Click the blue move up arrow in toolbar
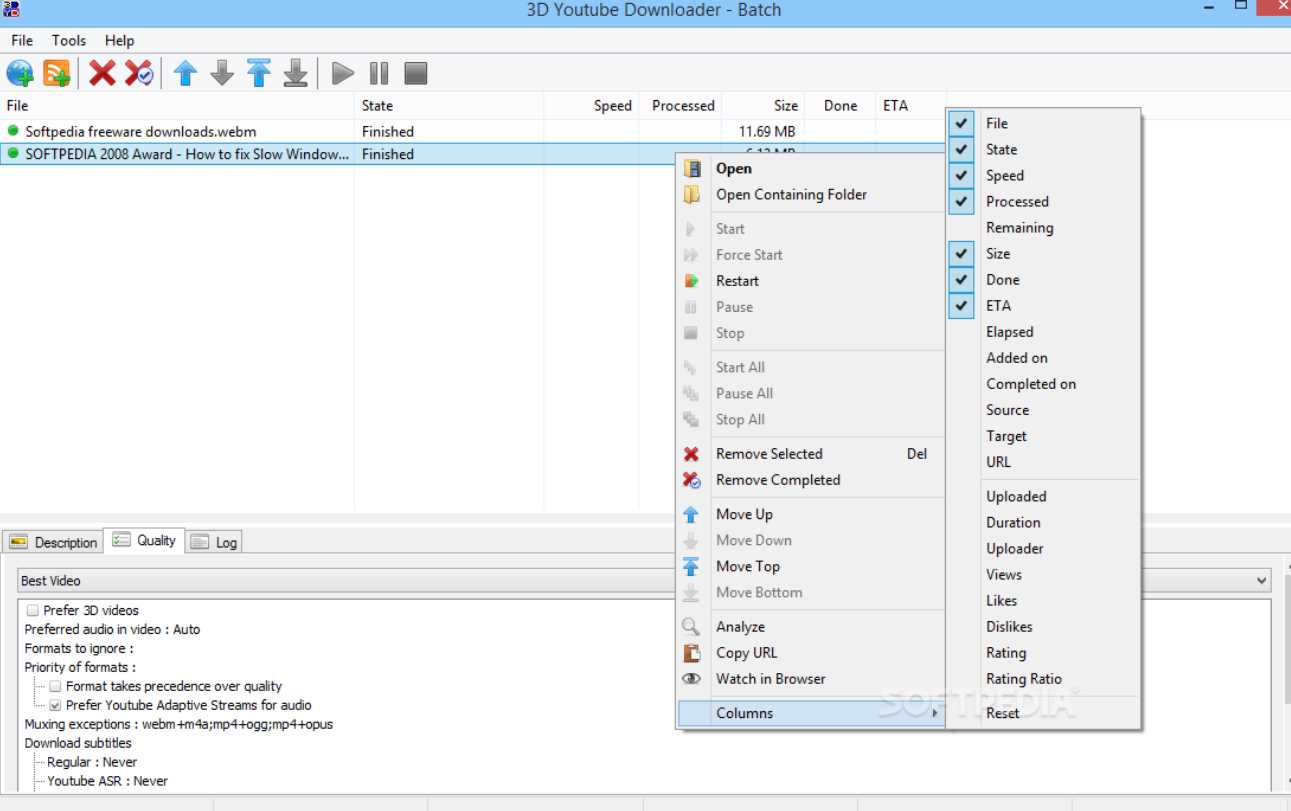The height and width of the screenshot is (811, 1291). (185, 73)
